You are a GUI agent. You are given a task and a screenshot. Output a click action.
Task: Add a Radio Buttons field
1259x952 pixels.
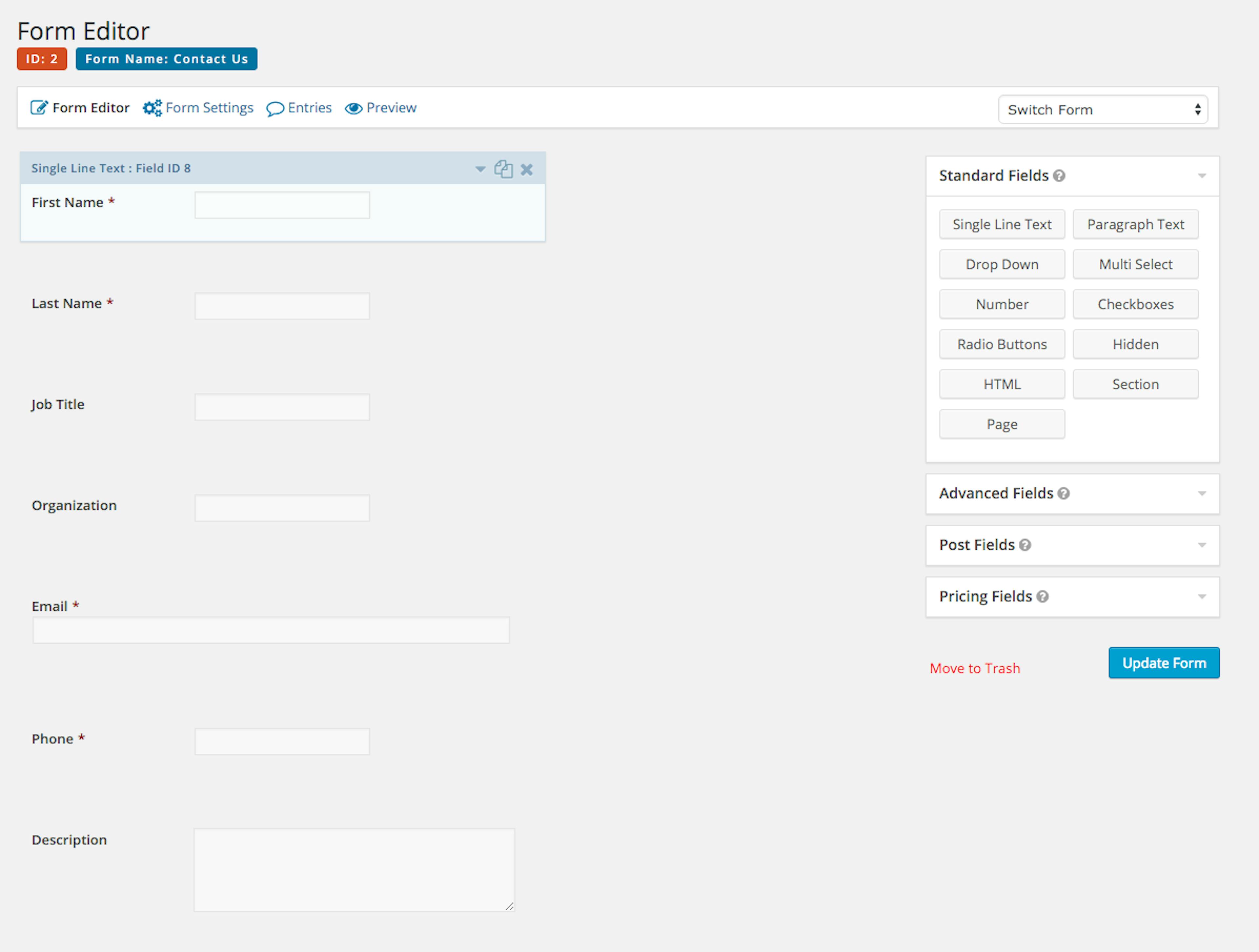[1002, 344]
